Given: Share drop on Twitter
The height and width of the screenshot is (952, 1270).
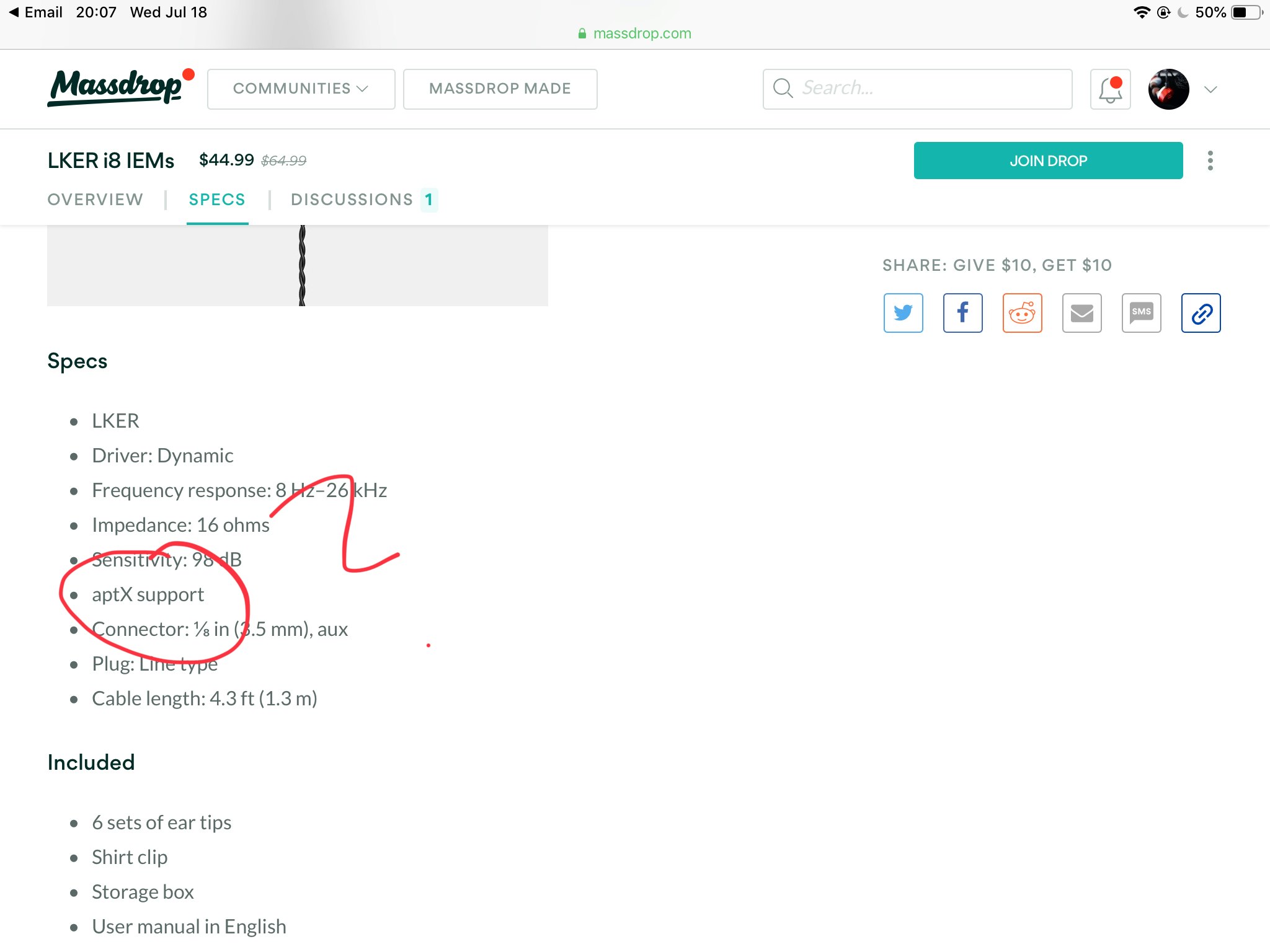Looking at the screenshot, I should click(x=903, y=313).
